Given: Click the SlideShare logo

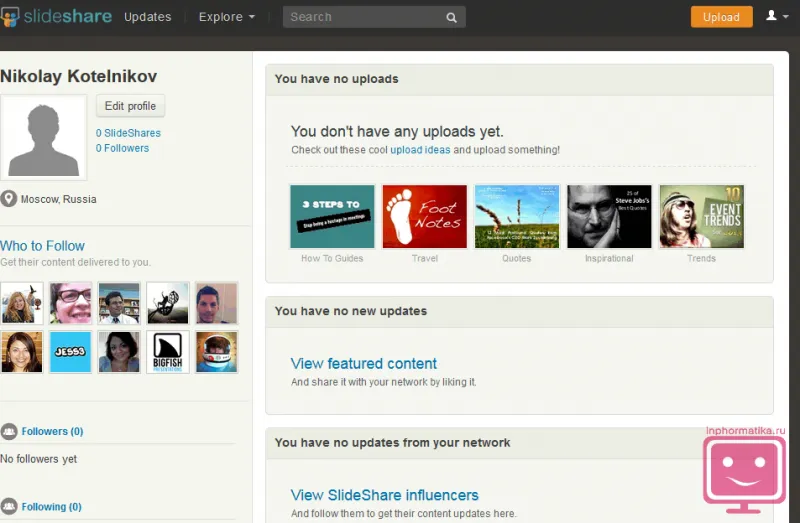Looking at the screenshot, I should pos(56,16).
